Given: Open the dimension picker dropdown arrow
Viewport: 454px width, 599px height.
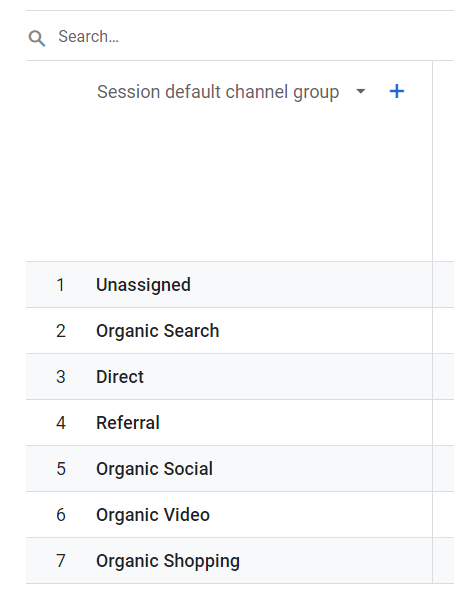Looking at the screenshot, I should [x=360, y=91].
